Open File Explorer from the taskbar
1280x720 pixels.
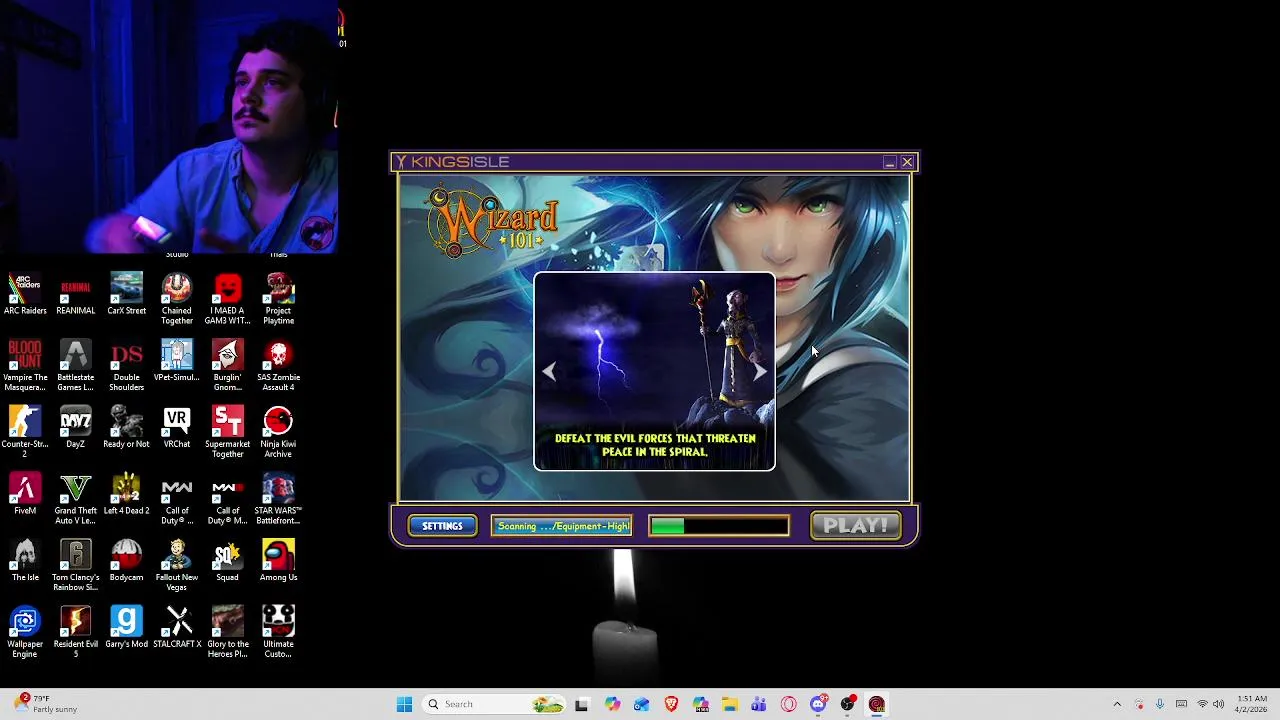click(730, 704)
